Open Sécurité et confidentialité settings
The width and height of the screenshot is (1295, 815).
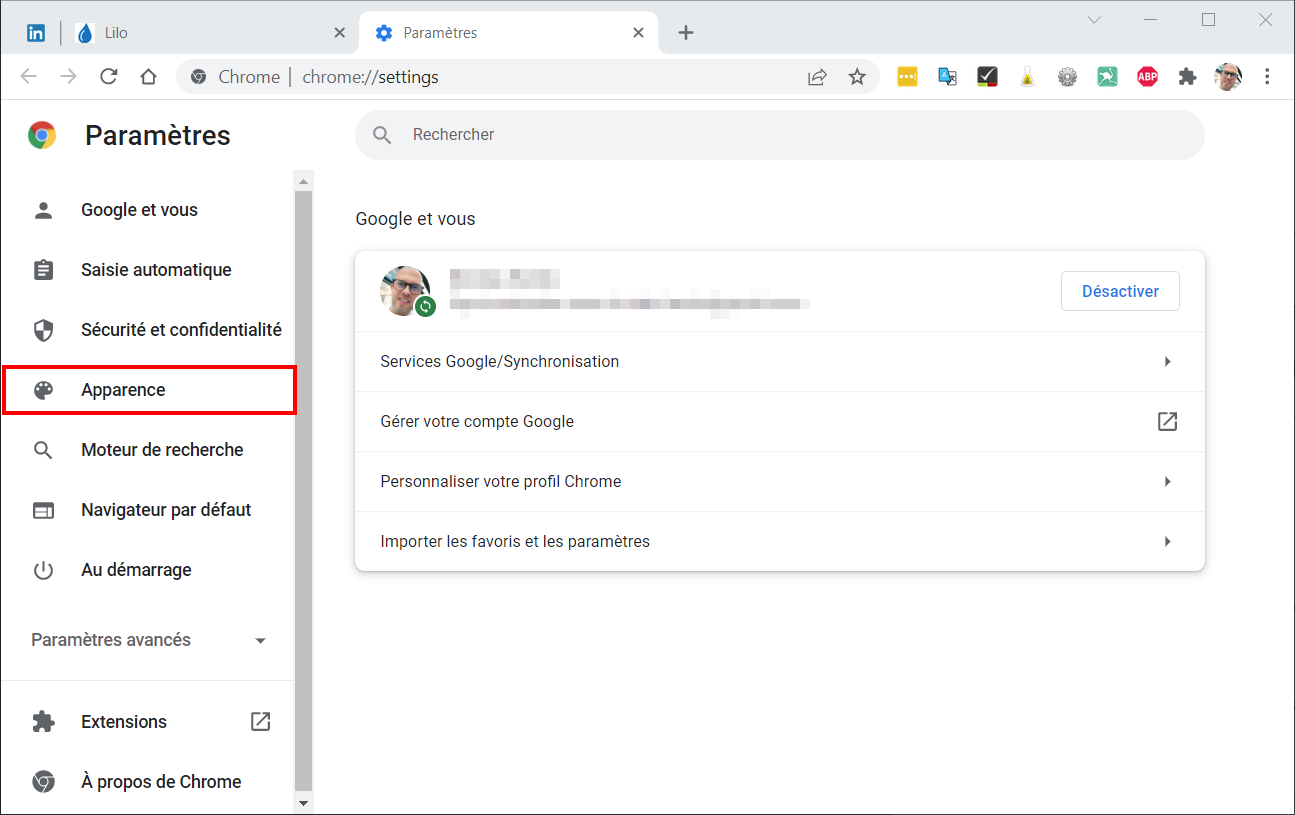coord(148,330)
